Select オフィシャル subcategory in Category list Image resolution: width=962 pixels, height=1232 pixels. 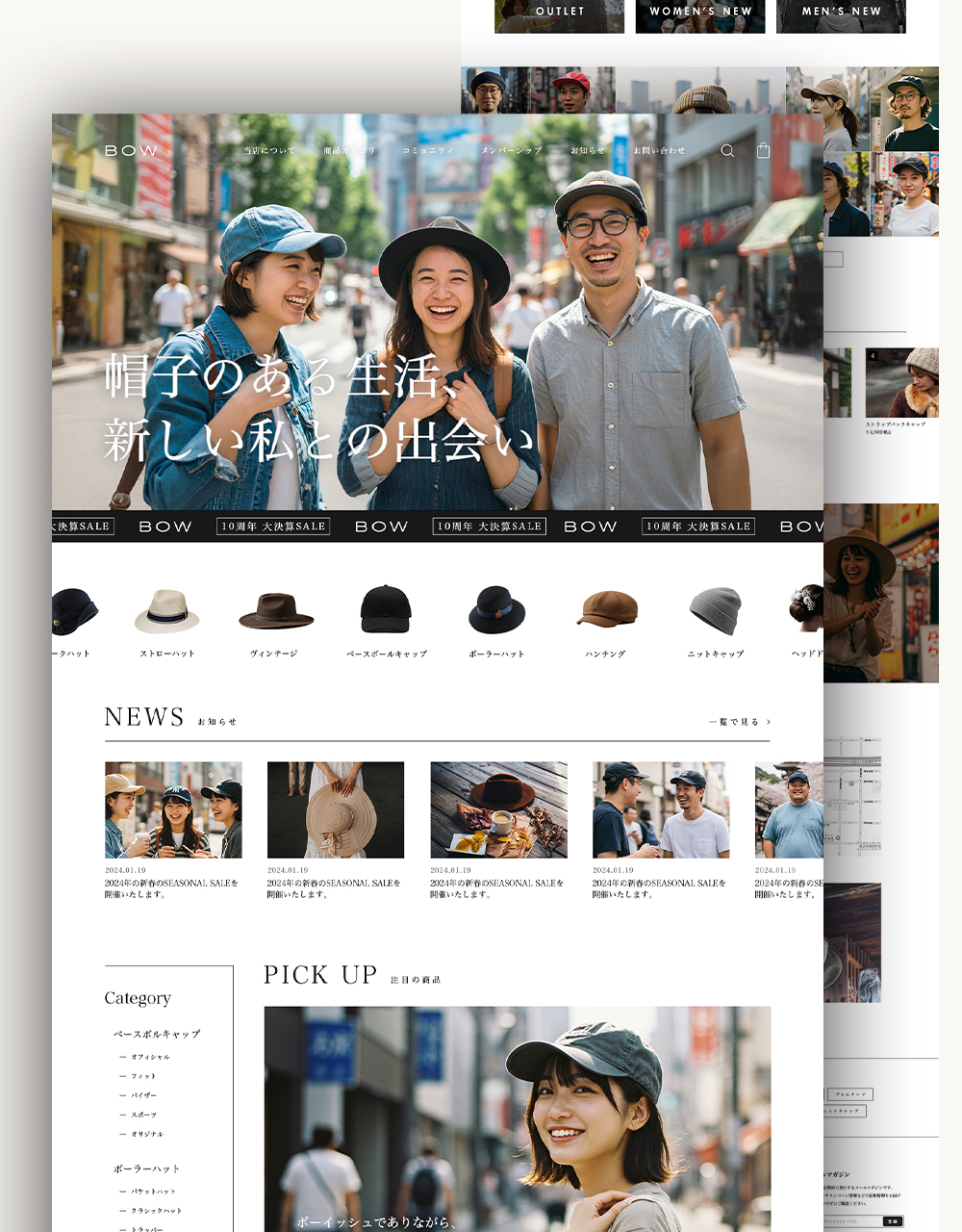coord(150,1057)
